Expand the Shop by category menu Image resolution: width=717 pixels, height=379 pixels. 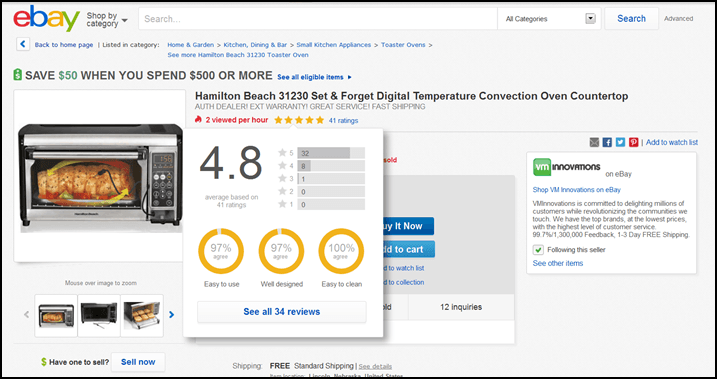click(x=107, y=20)
